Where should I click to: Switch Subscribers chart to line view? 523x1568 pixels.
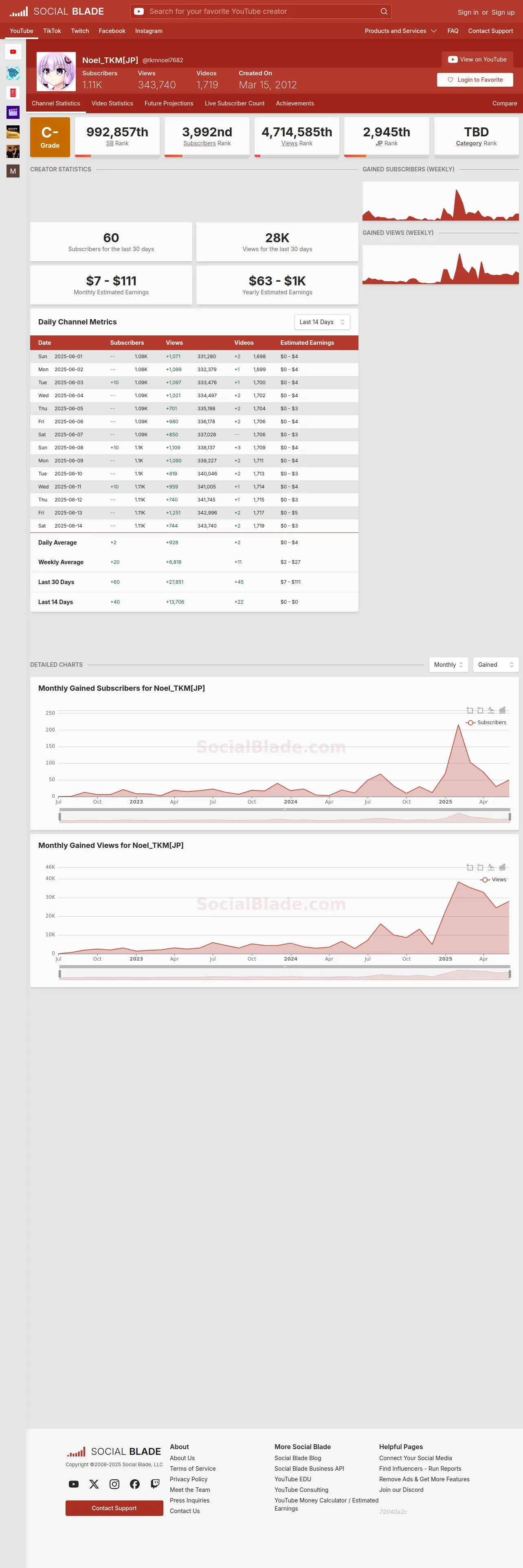coord(491,710)
